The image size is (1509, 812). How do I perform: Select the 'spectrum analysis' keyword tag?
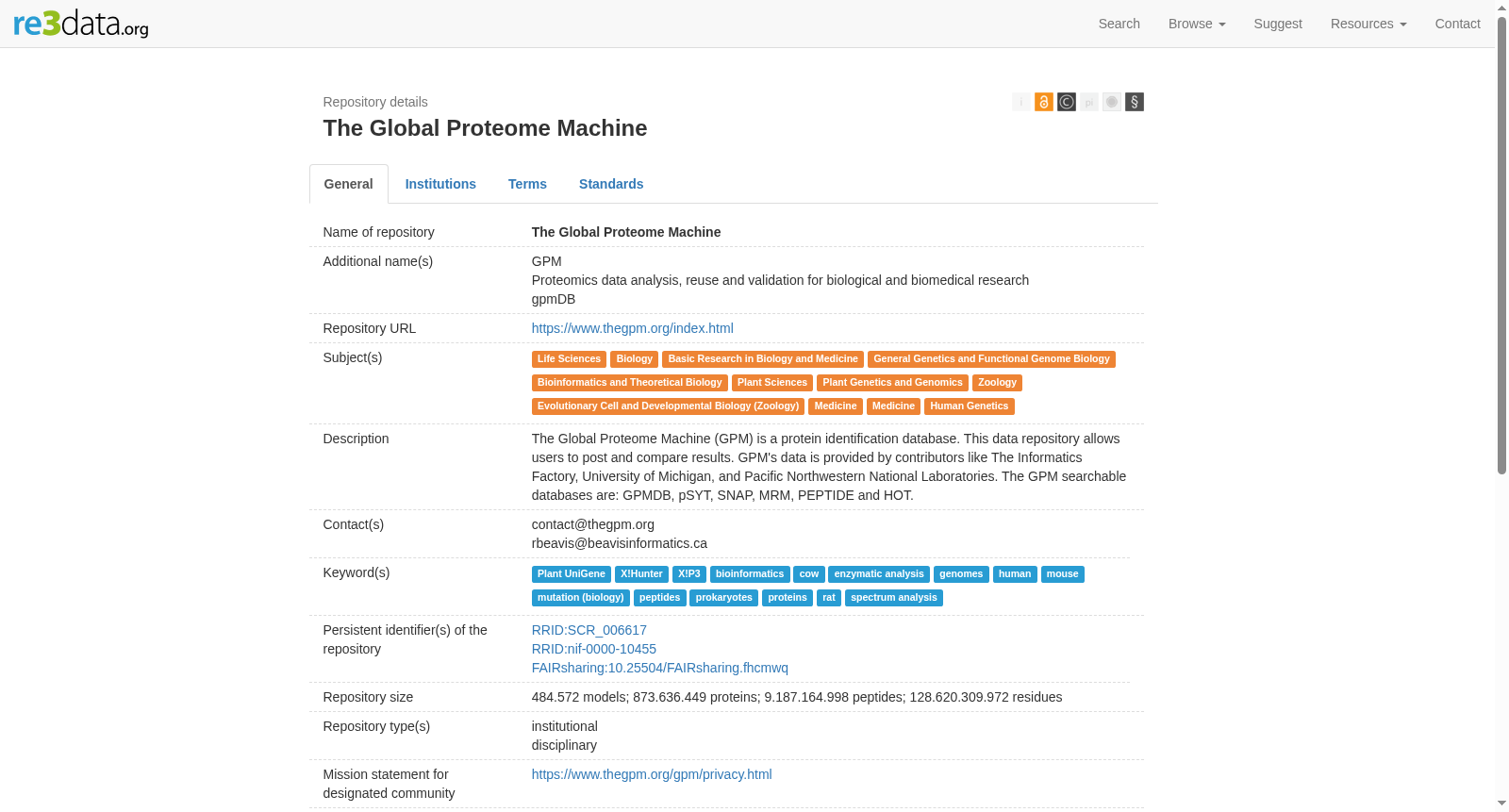point(894,598)
